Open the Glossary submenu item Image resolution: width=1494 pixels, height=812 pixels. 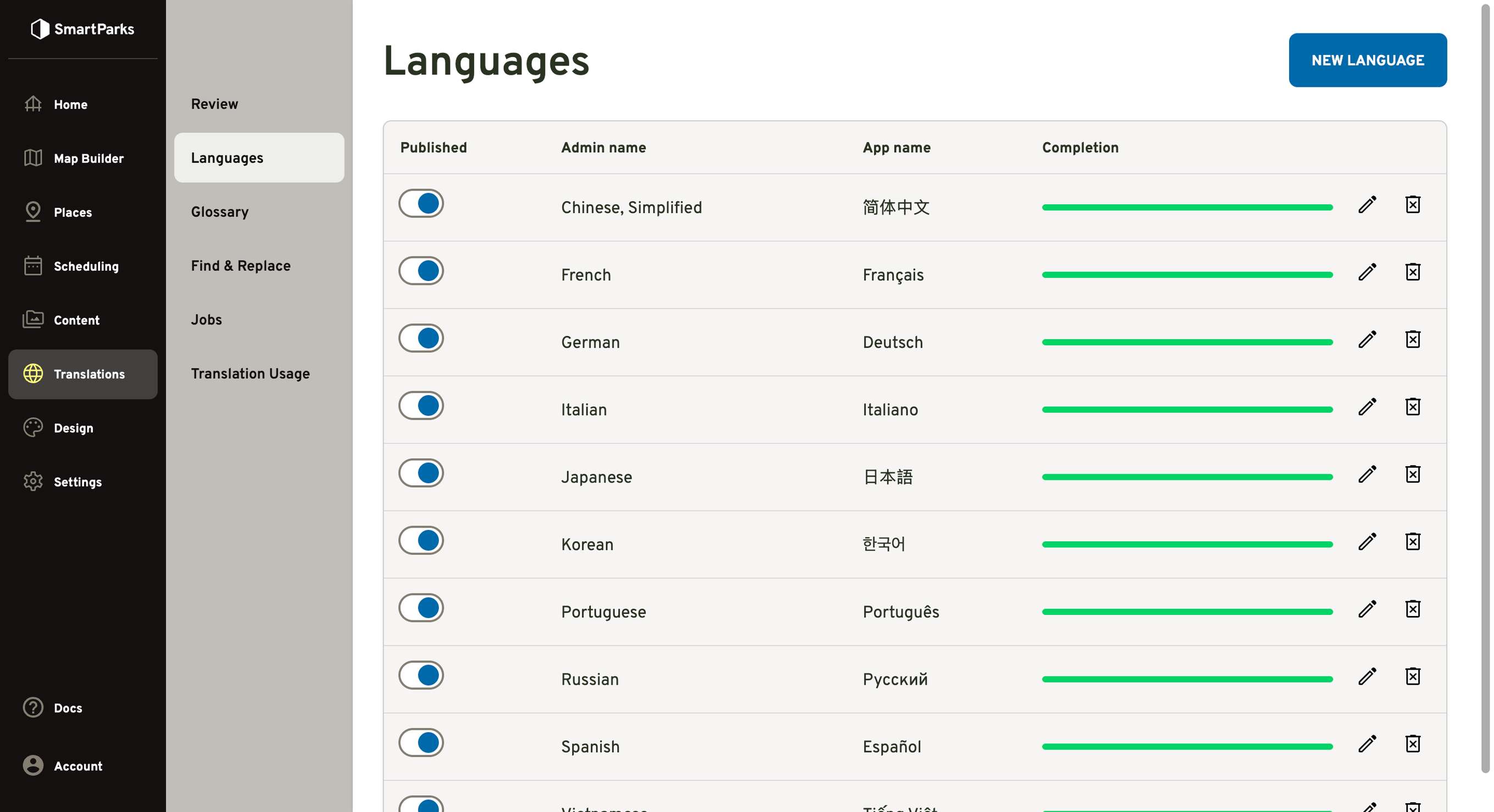[259, 211]
